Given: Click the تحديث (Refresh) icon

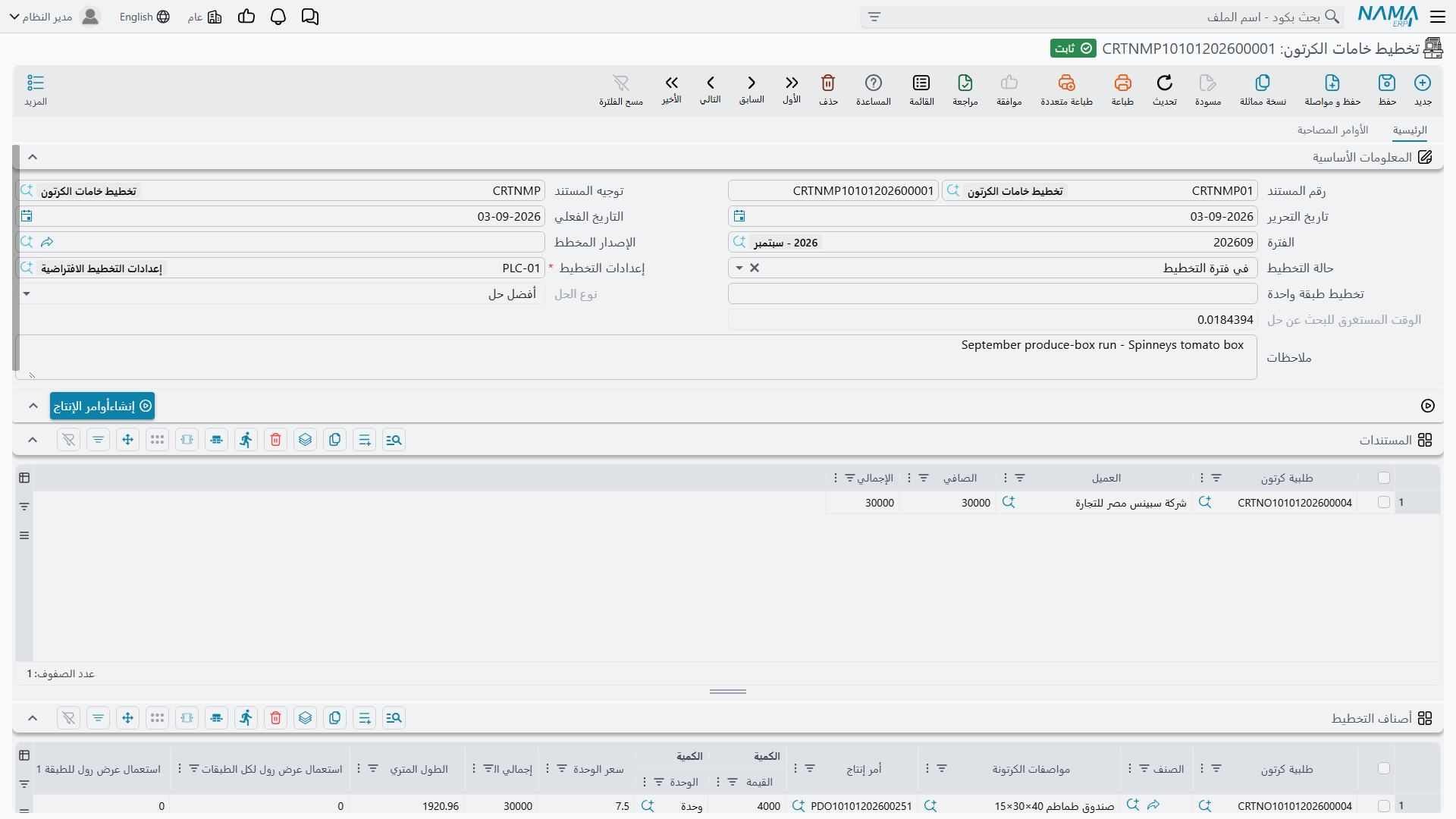Looking at the screenshot, I should [x=1165, y=83].
